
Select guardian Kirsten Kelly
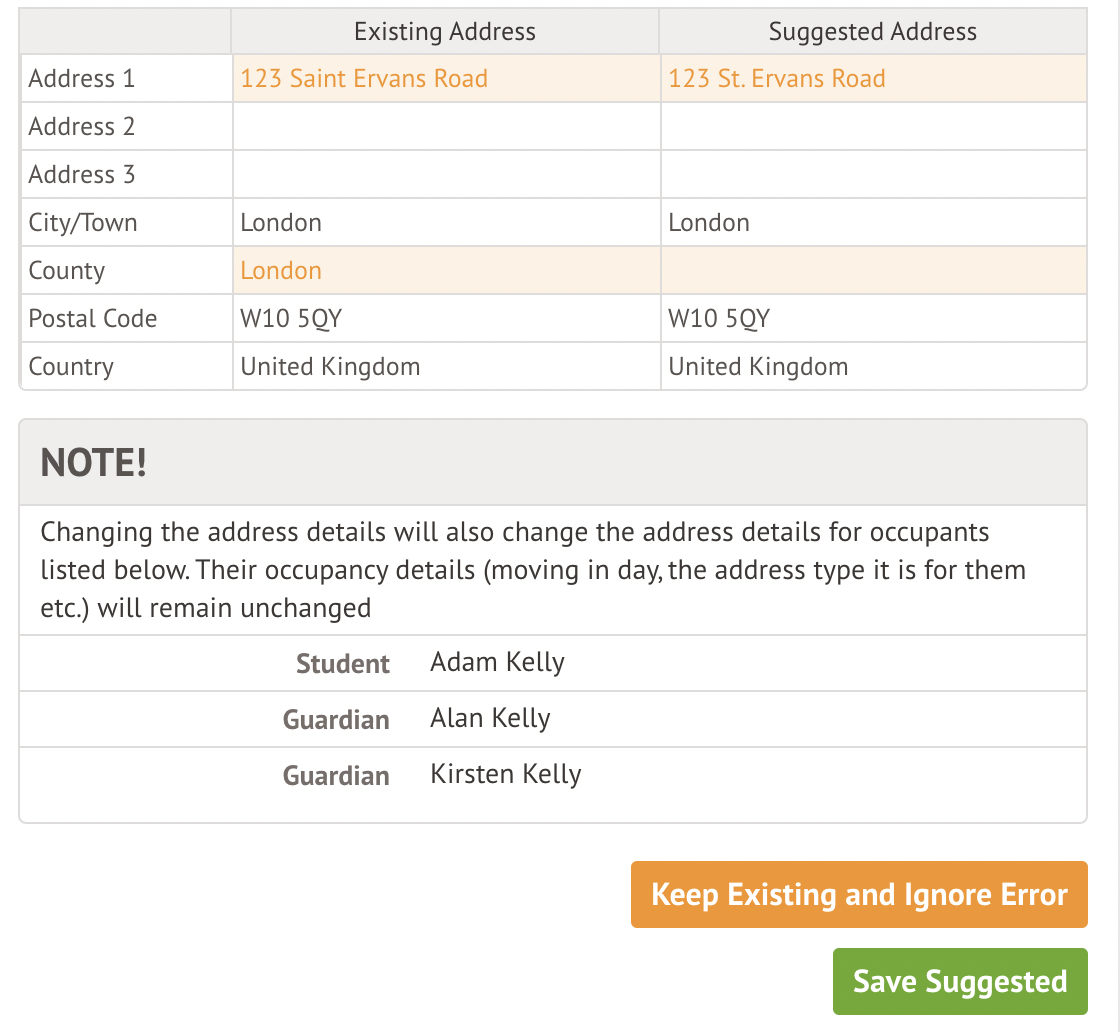(x=505, y=774)
